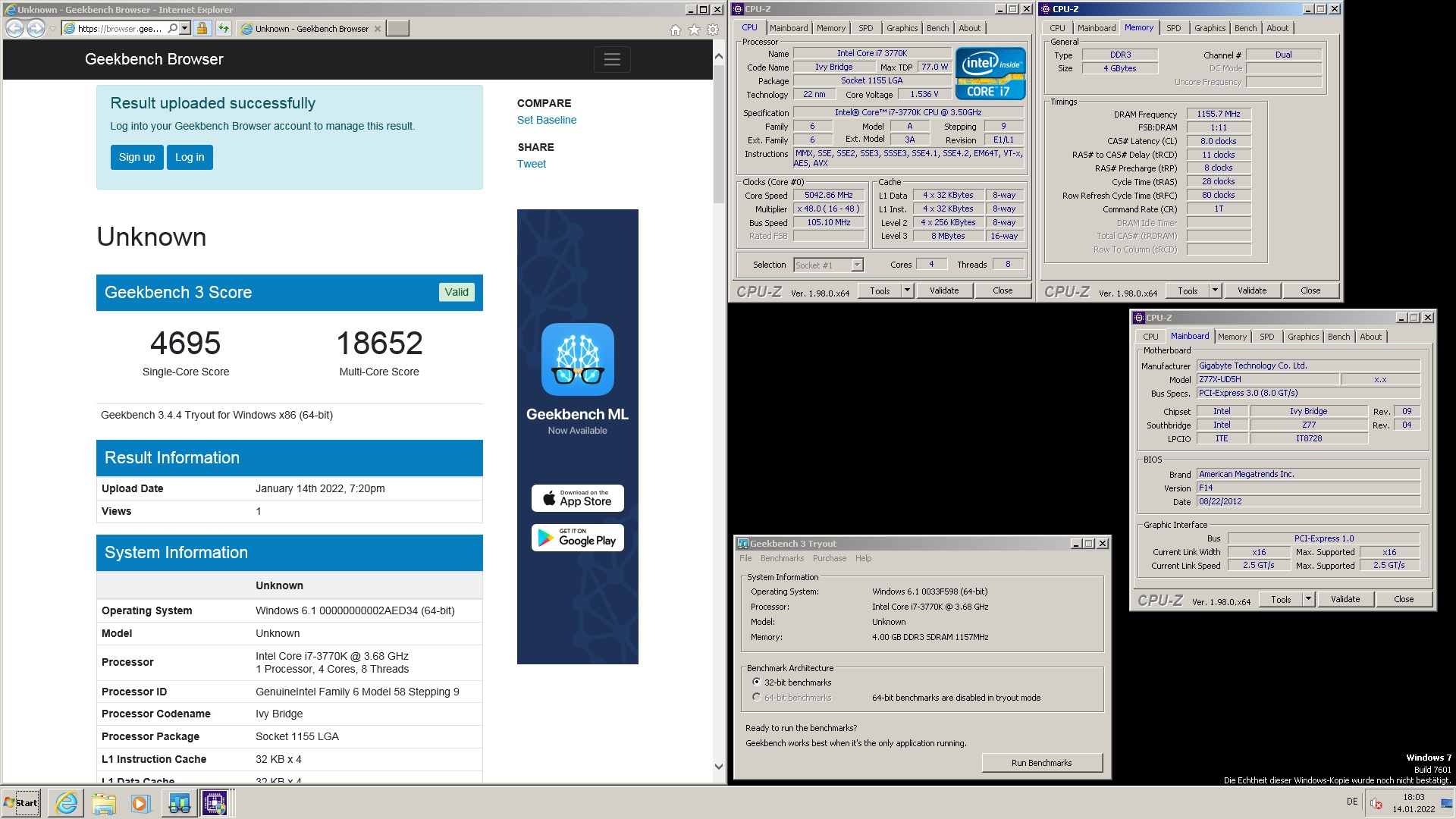Open the address bar autocomplete dropdown arrow
Viewport: 1456px width, 819px height.
coord(184,28)
